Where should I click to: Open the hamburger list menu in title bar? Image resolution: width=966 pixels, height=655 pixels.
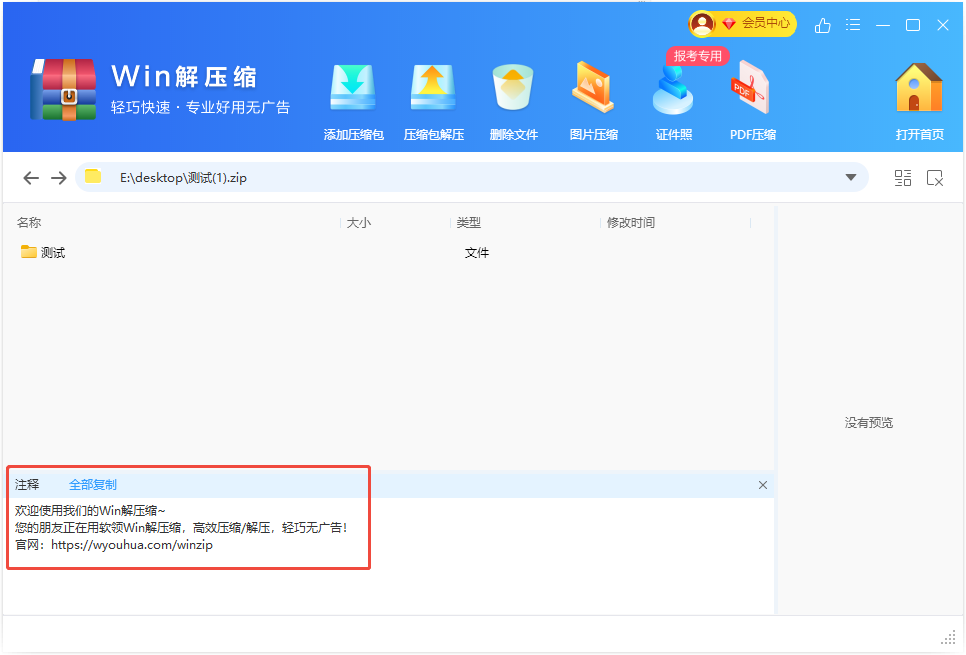[x=853, y=25]
